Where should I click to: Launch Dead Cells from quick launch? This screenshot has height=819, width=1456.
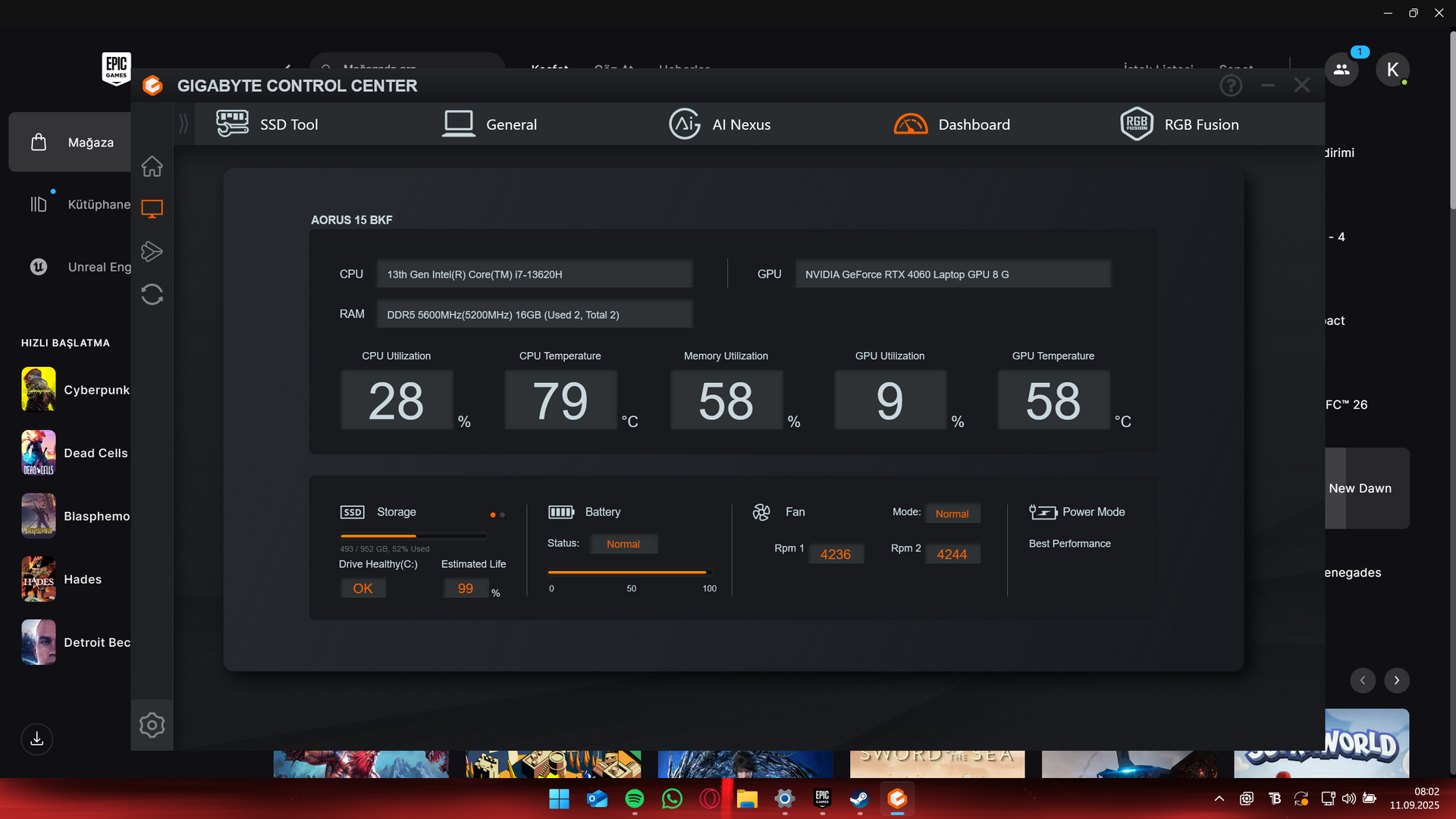click(75, 453)
